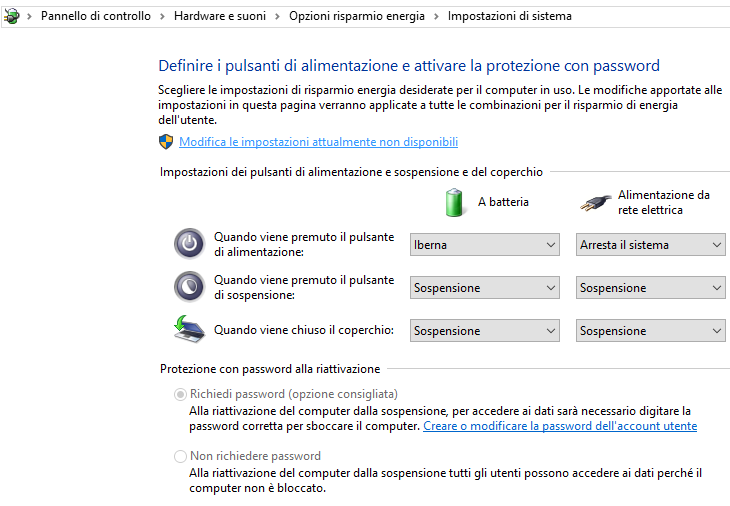This screenshot has height=506, width=730.
Task: Open Creare o modificare la password link
Action: pyautogui.click(x=560, y=426)
